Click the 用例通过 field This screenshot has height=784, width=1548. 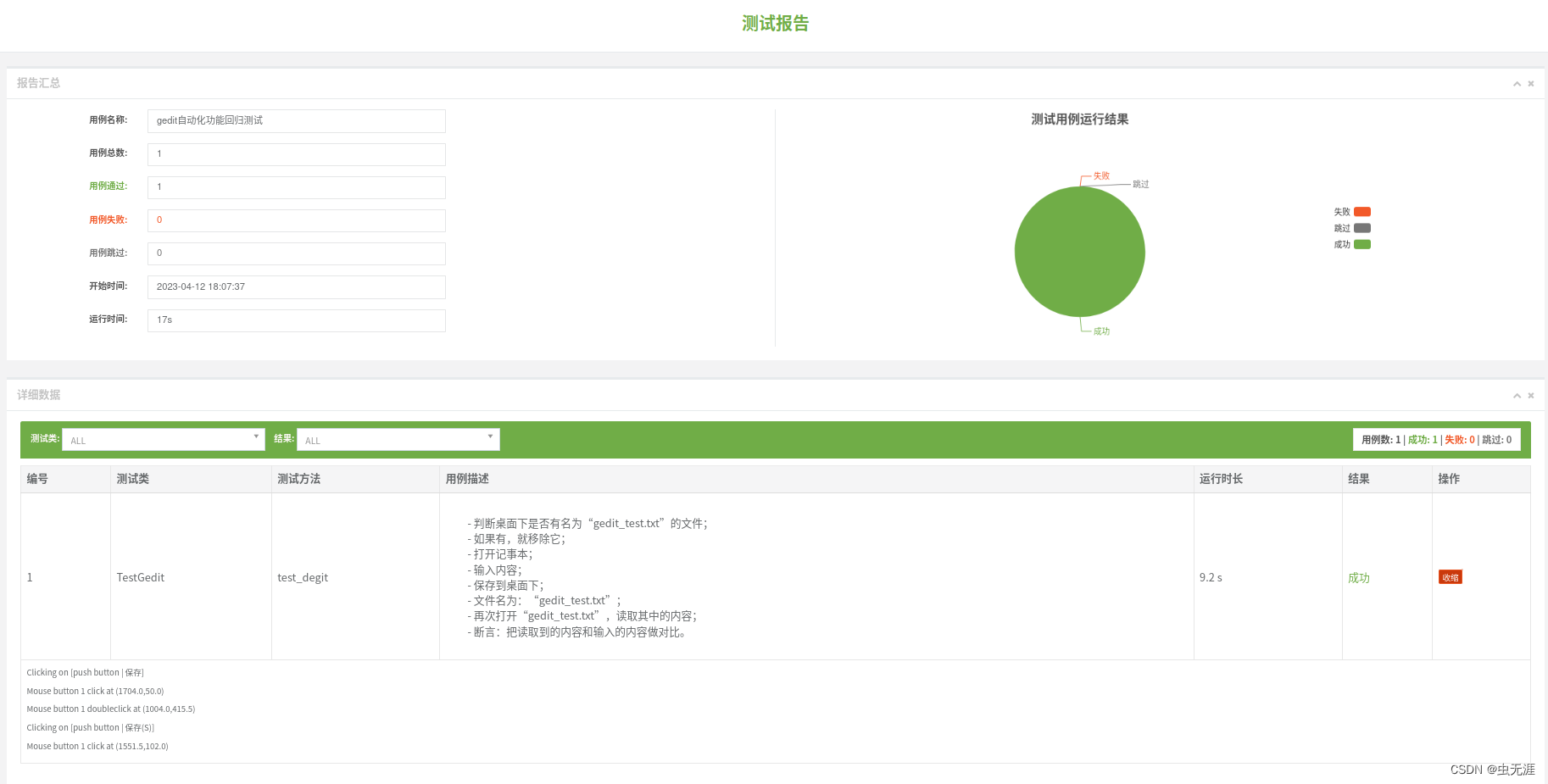click(297, 187)
